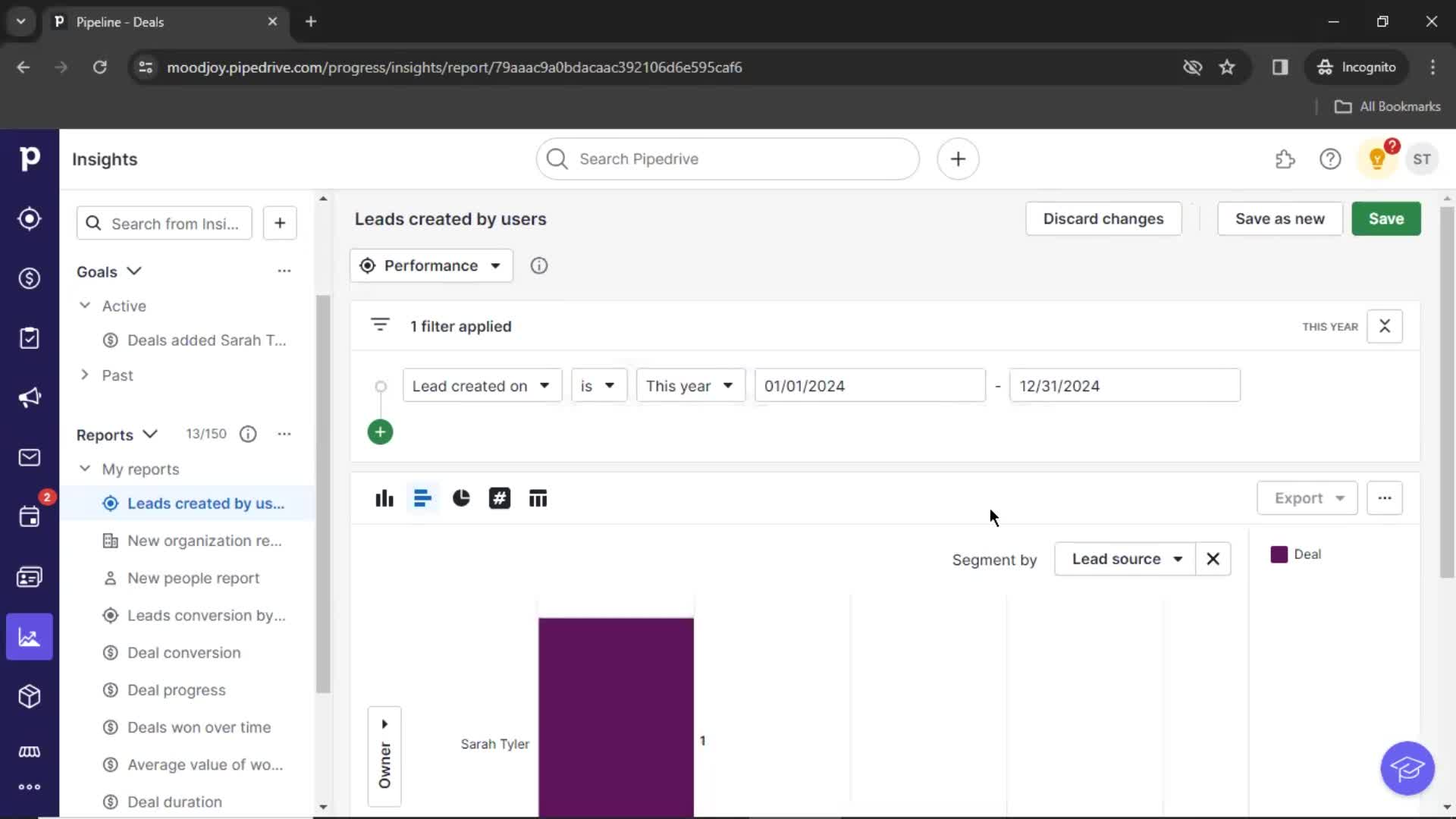
Task: Open the Pipedrive logo home
Action: [x=30, y=158]
